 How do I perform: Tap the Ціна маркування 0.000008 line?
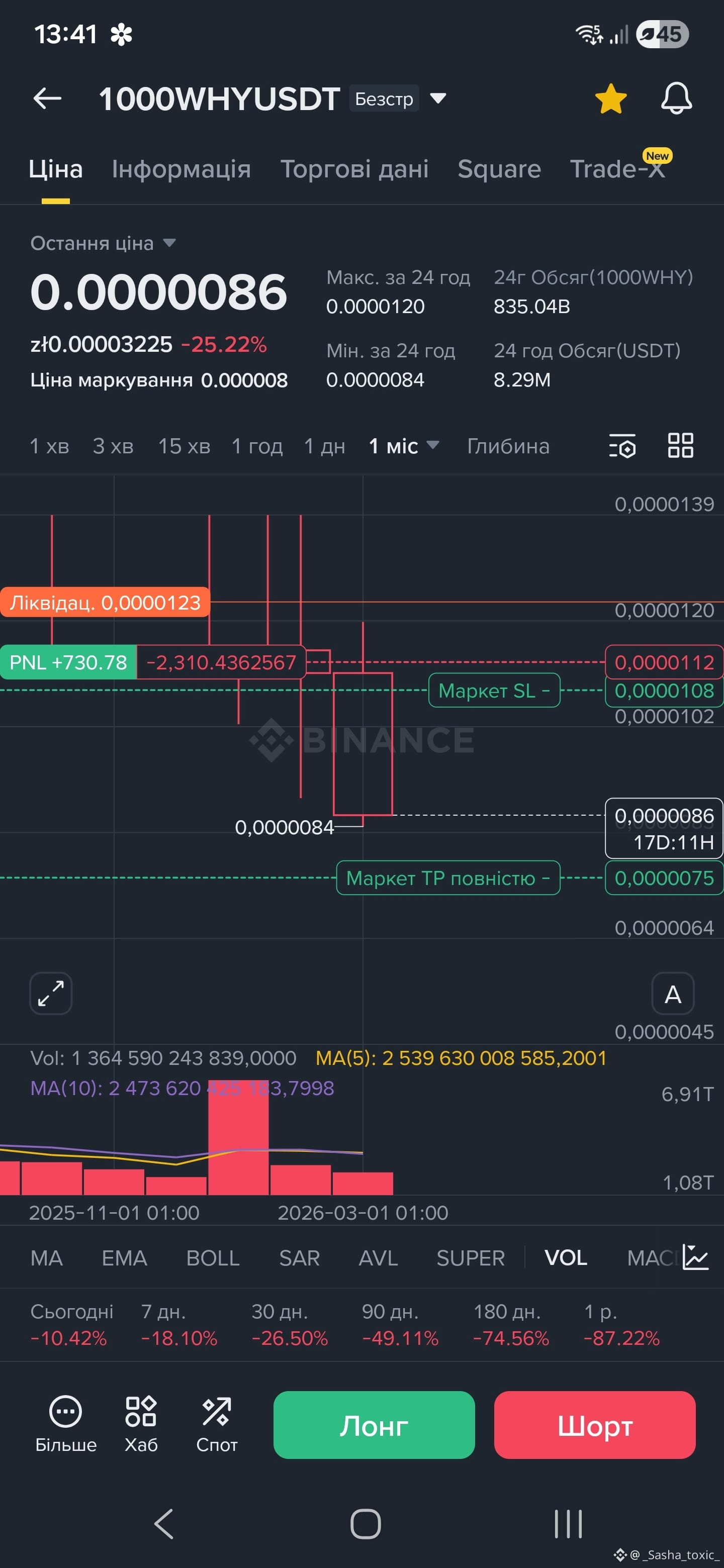click(159, 380)
